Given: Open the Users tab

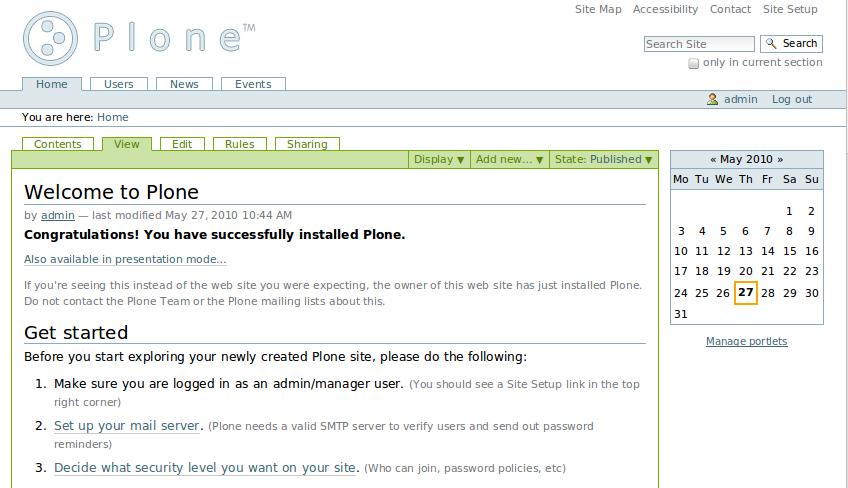Looking at the screenshot, I should [118, 84].
